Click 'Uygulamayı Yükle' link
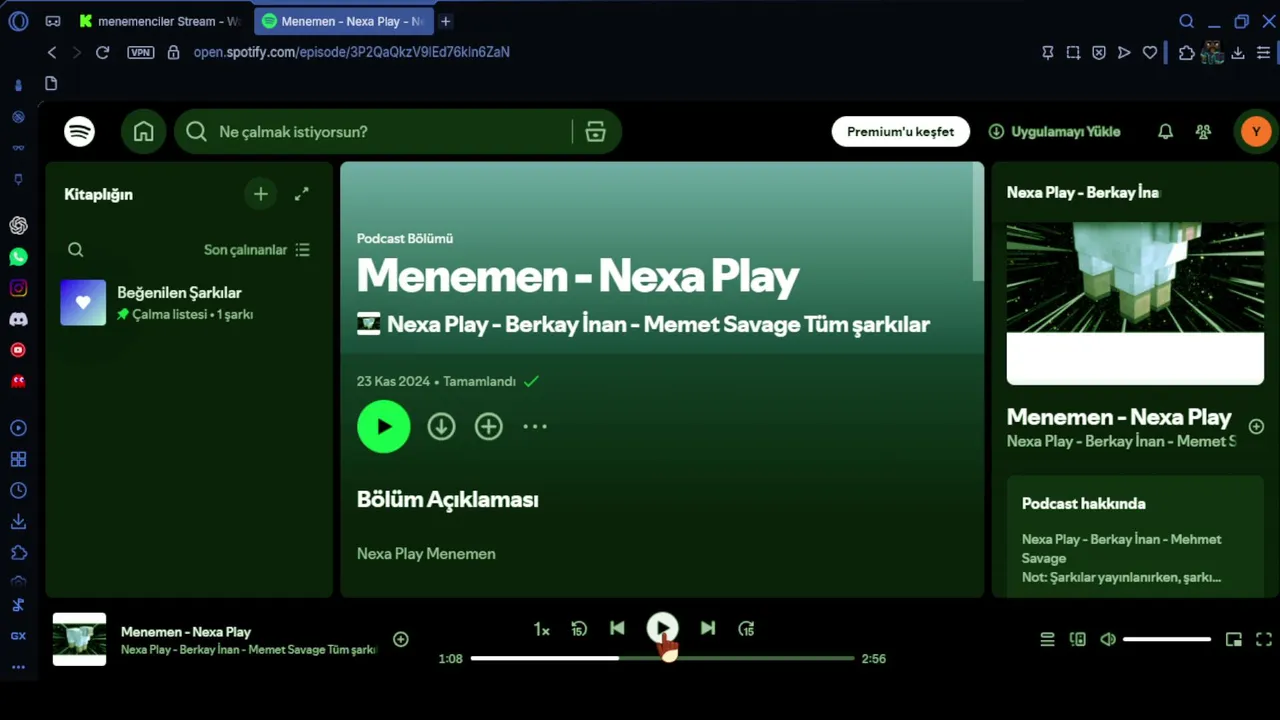The image size is (1280, 720). 1054,131
